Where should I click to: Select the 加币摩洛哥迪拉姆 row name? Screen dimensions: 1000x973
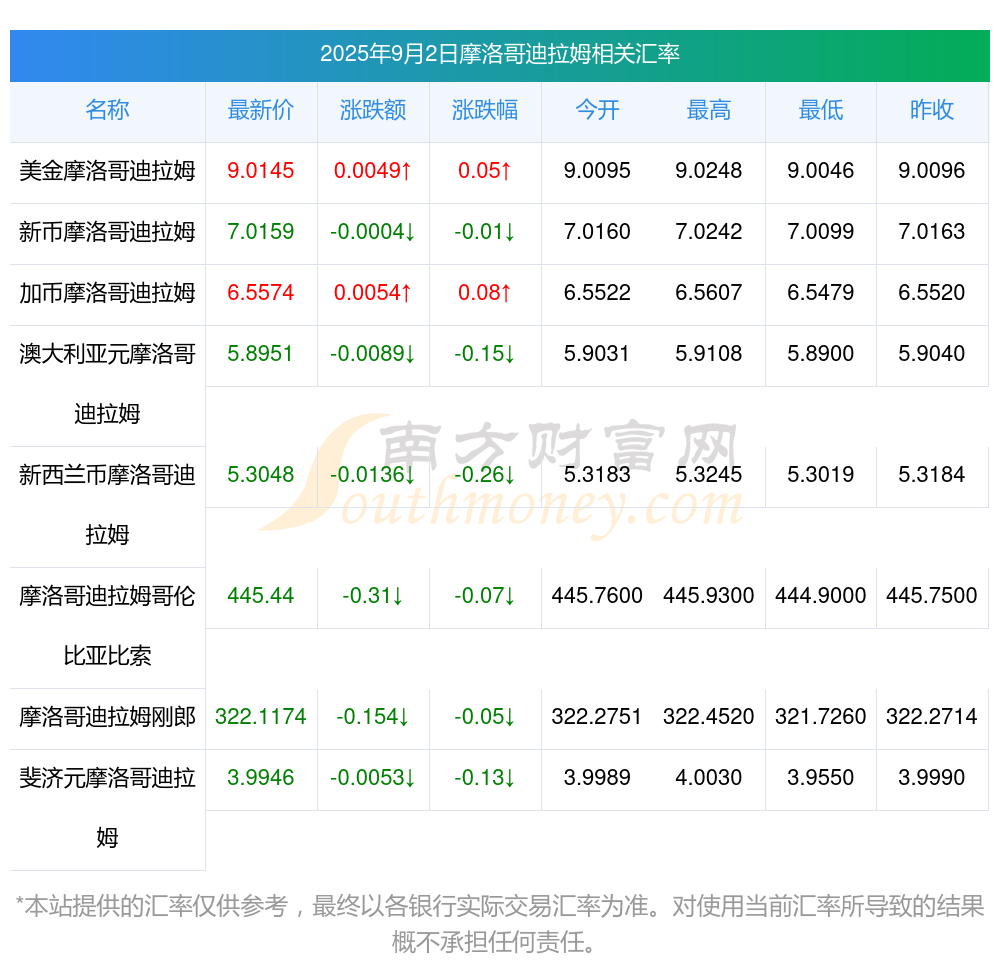(107, 293)
